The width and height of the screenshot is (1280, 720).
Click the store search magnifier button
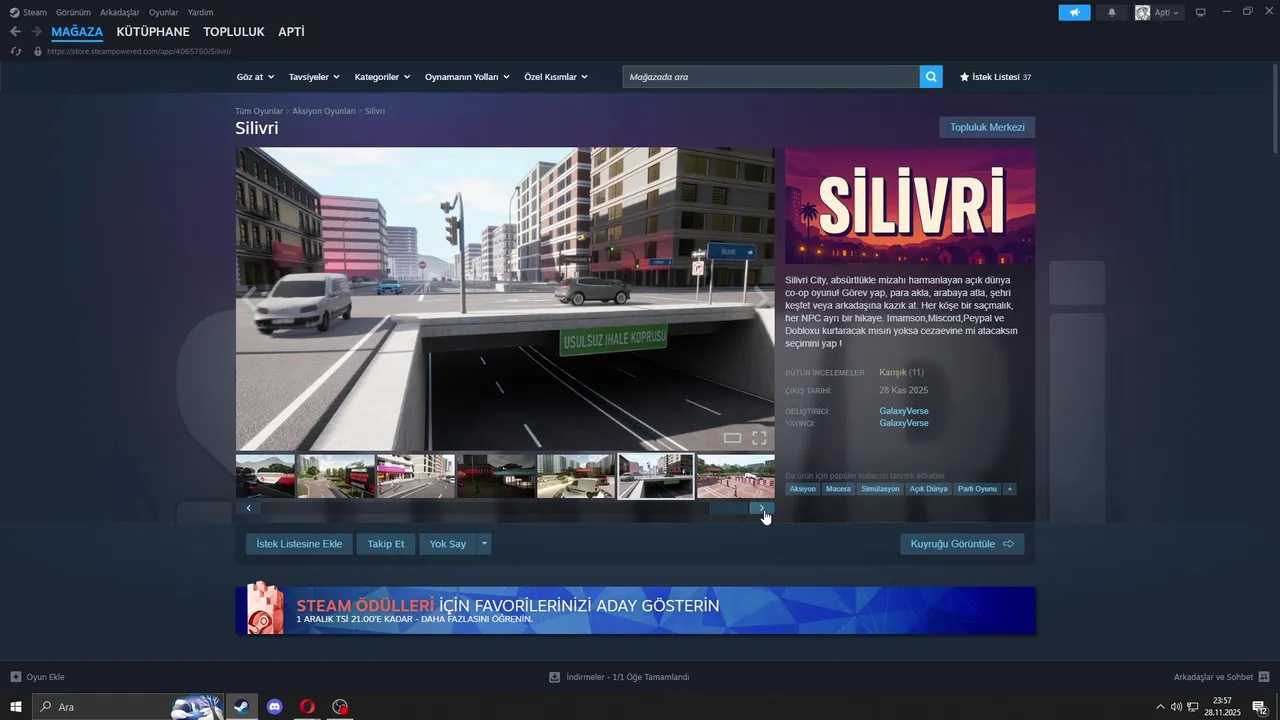pos(931,77)
